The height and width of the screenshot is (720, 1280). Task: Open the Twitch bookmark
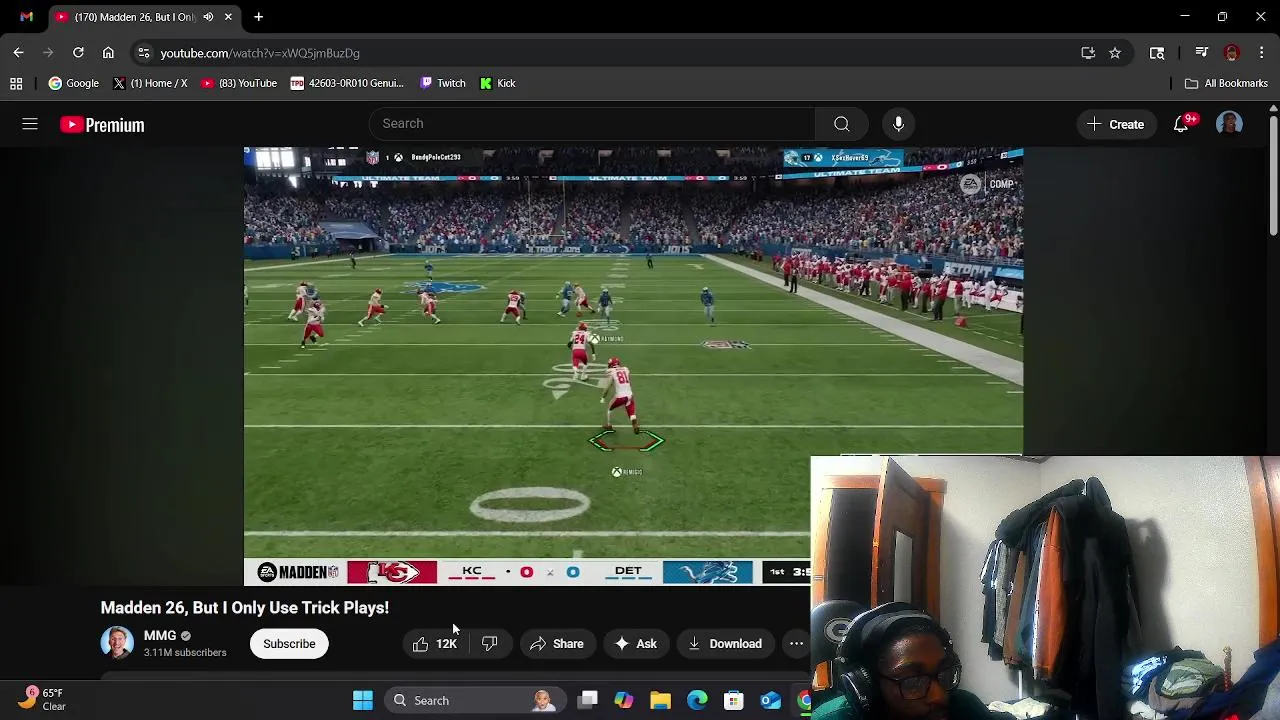click(442, 83)
